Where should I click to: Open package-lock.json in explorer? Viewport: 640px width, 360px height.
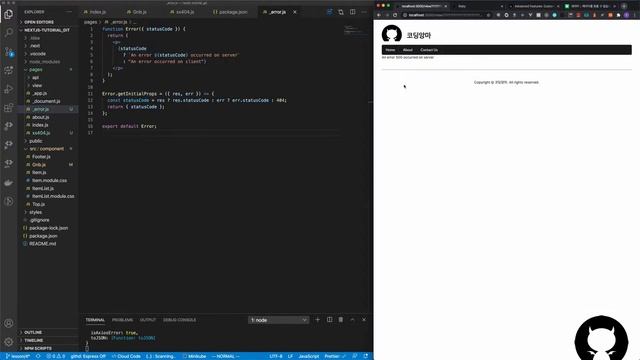coord(48,228)
